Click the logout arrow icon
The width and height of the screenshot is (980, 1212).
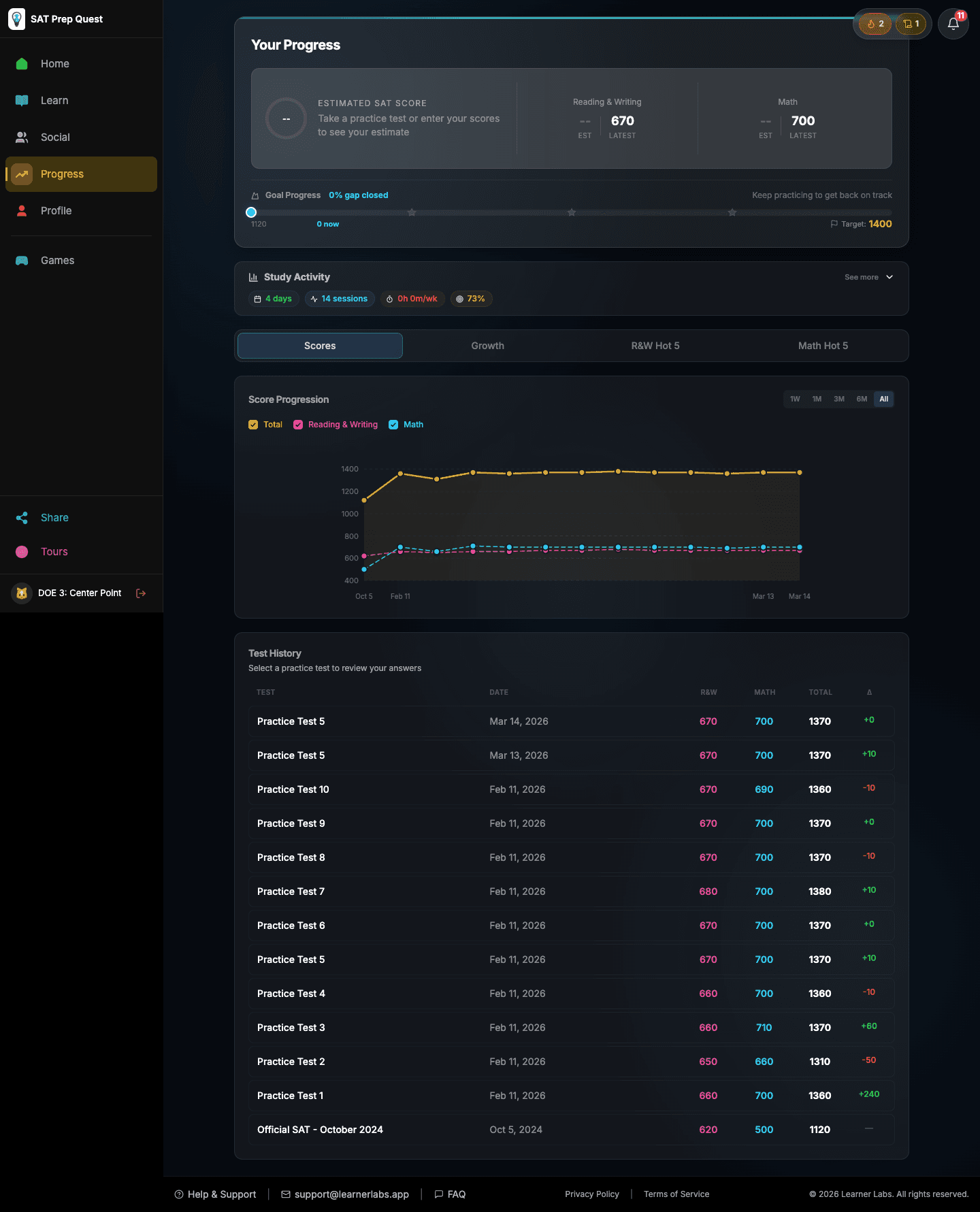tap(141, 593)
